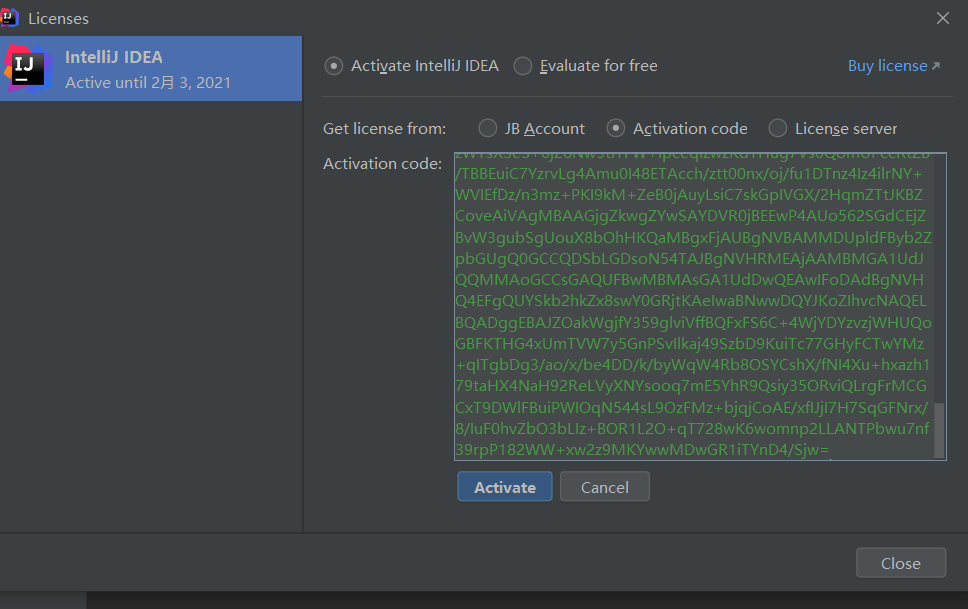Viewport: 968px width, 609px height.
Task: Open the Buy license link
Action: (x=887, y=66)
